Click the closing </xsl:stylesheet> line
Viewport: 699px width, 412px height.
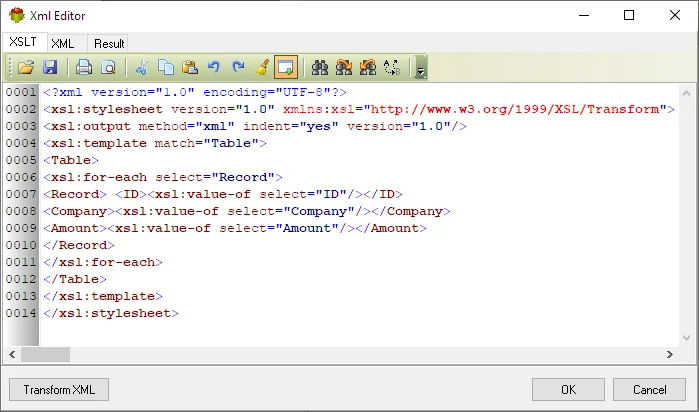[x=111, y=313]
